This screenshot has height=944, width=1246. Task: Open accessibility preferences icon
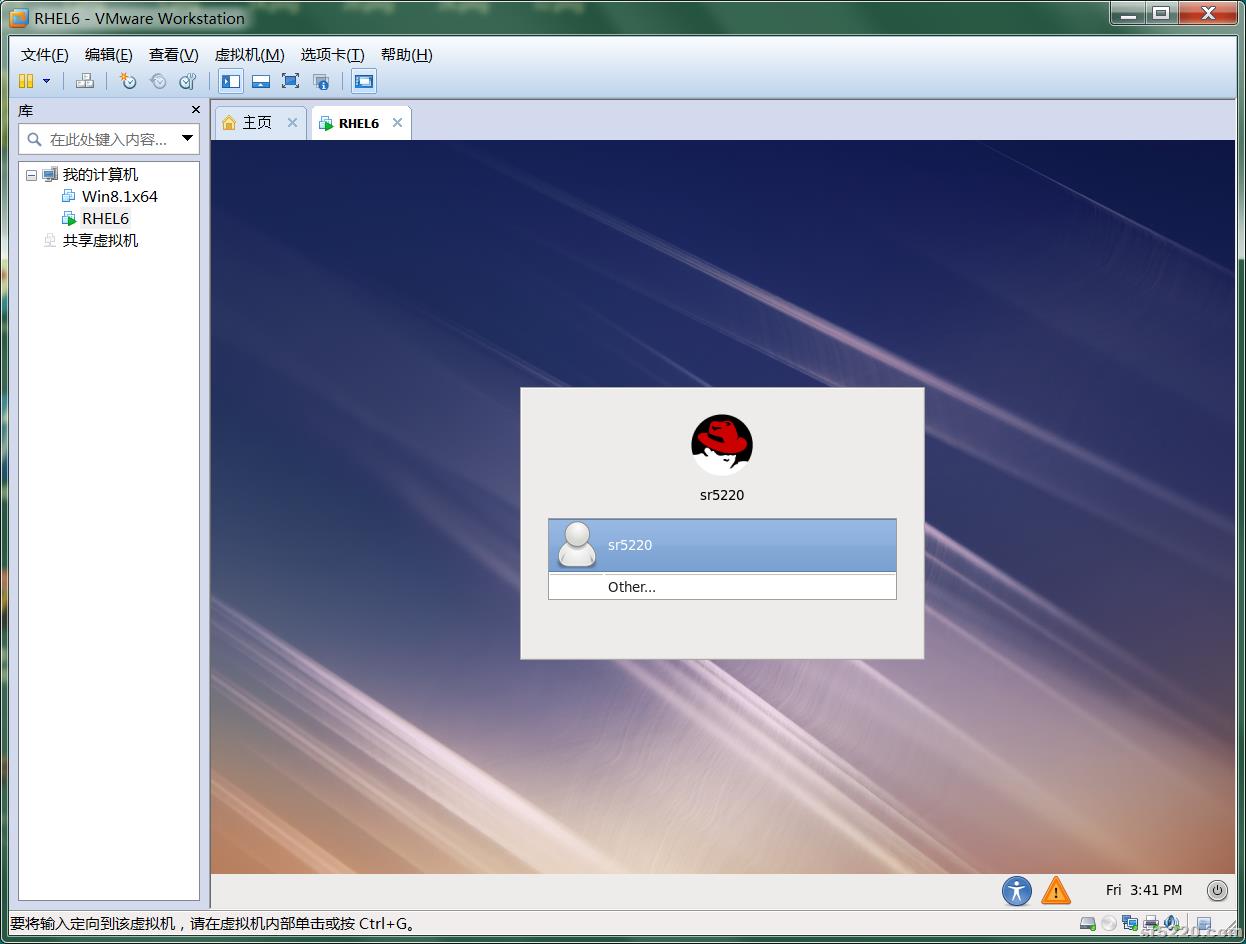pyautogui.click(x=1017, y=890)
